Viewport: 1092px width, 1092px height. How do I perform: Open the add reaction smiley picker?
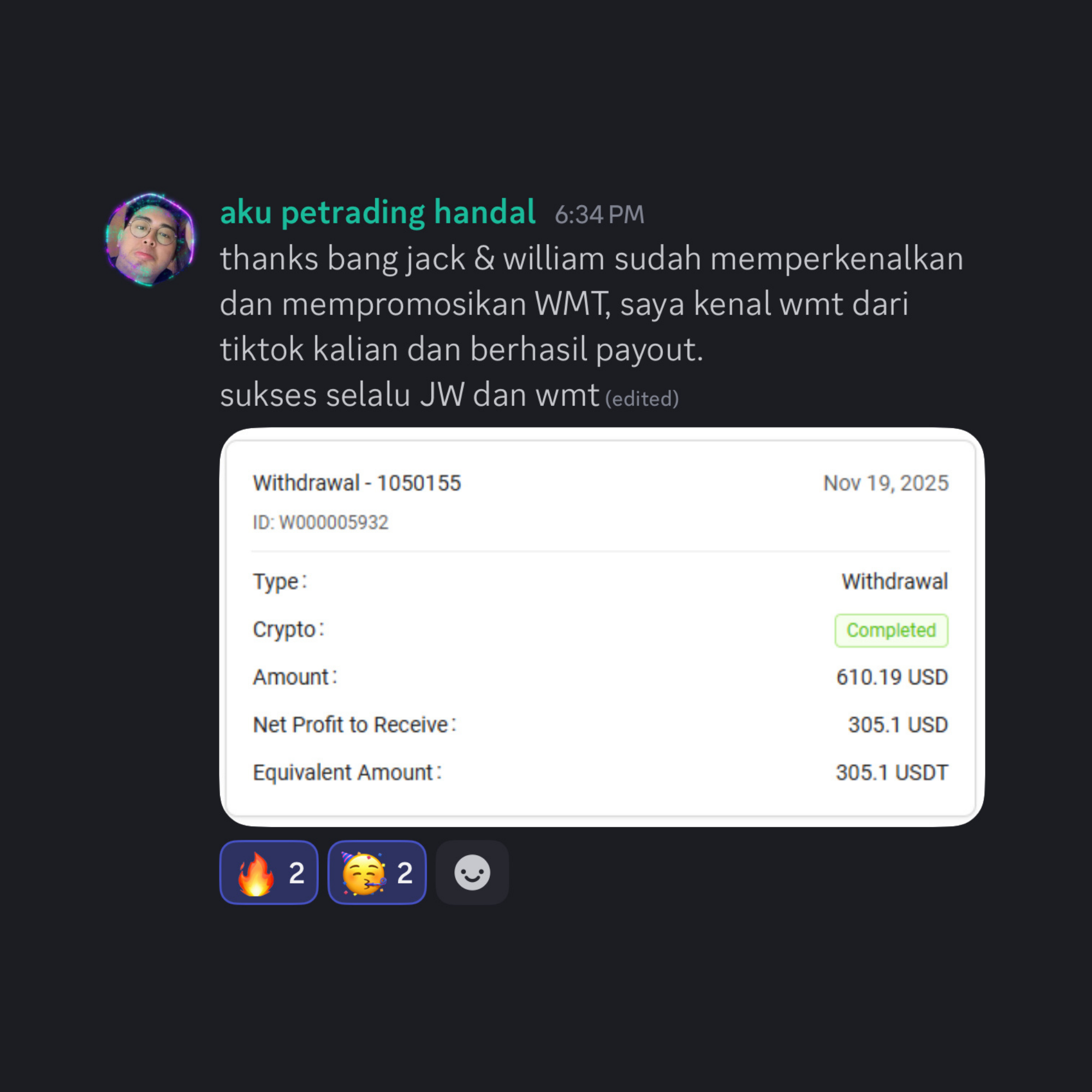(472, 873)
